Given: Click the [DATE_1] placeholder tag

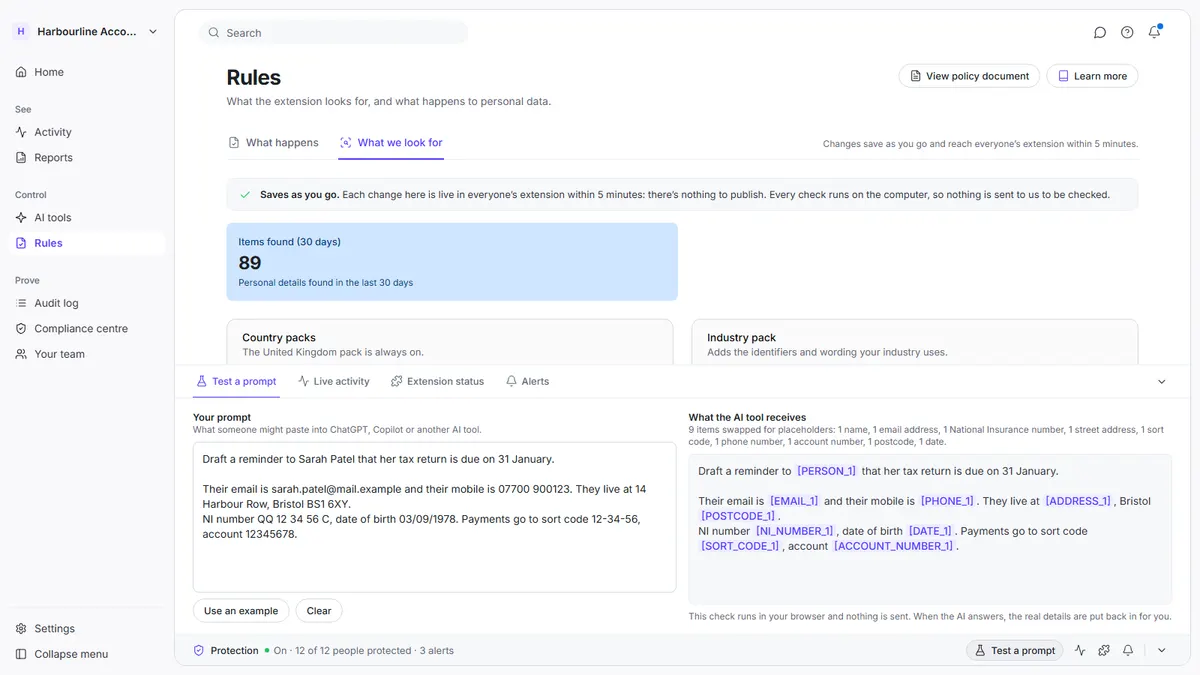Looking at the screenshot, I should coord(930,531).
